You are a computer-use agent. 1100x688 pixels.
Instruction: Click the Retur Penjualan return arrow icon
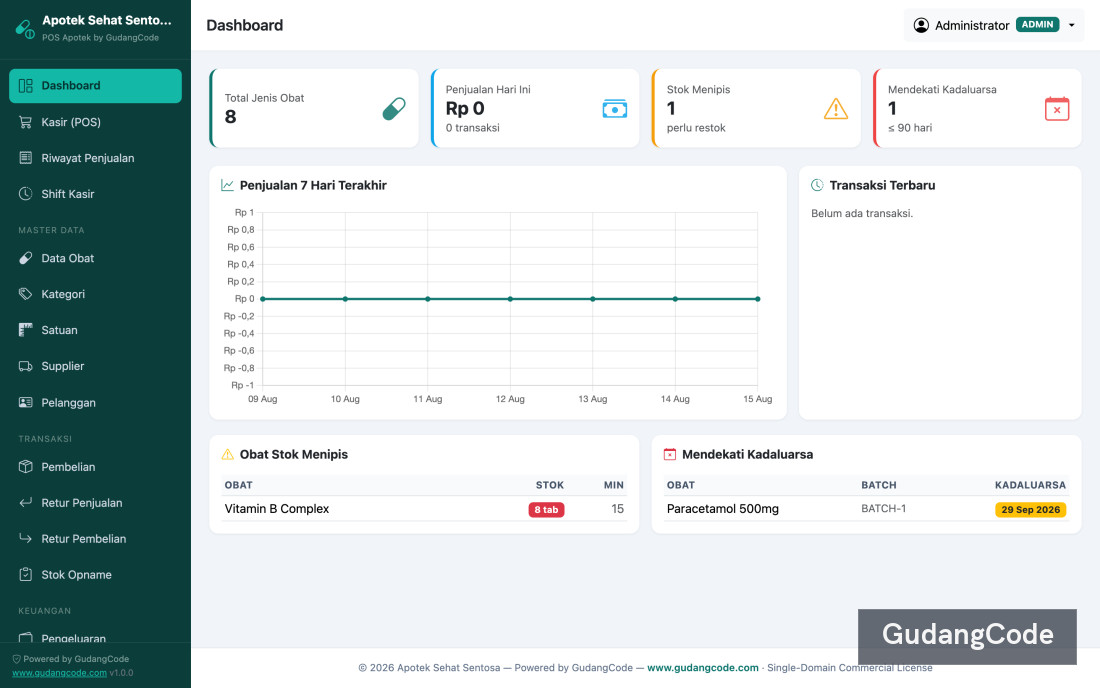point(25,502)
